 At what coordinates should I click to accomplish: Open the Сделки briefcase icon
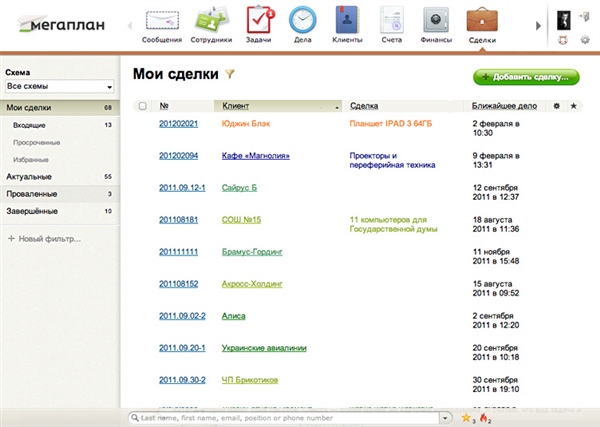click(x=482, y=20)
